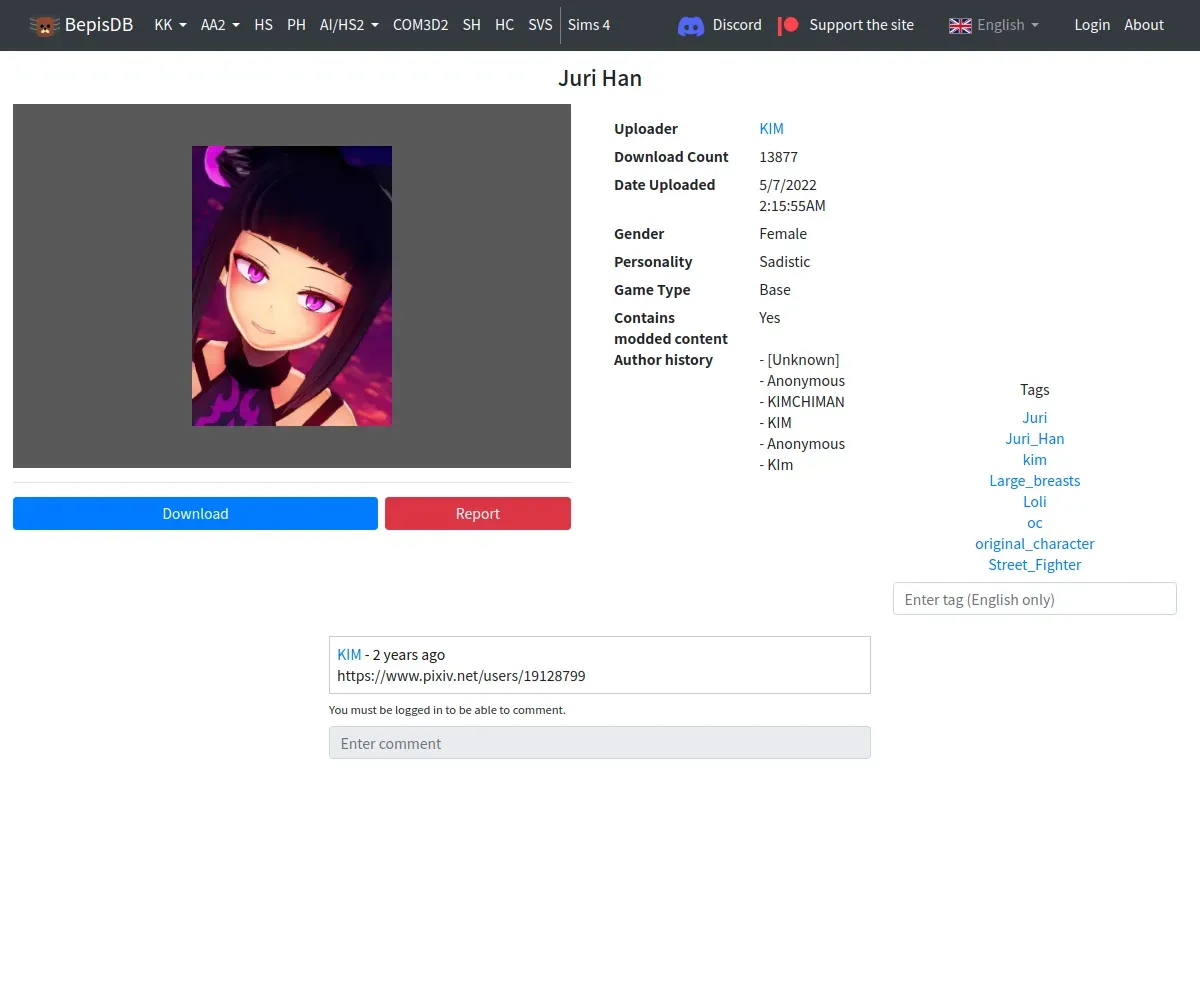
Task: Open Support the site link
Action: (x=862, y=25)
